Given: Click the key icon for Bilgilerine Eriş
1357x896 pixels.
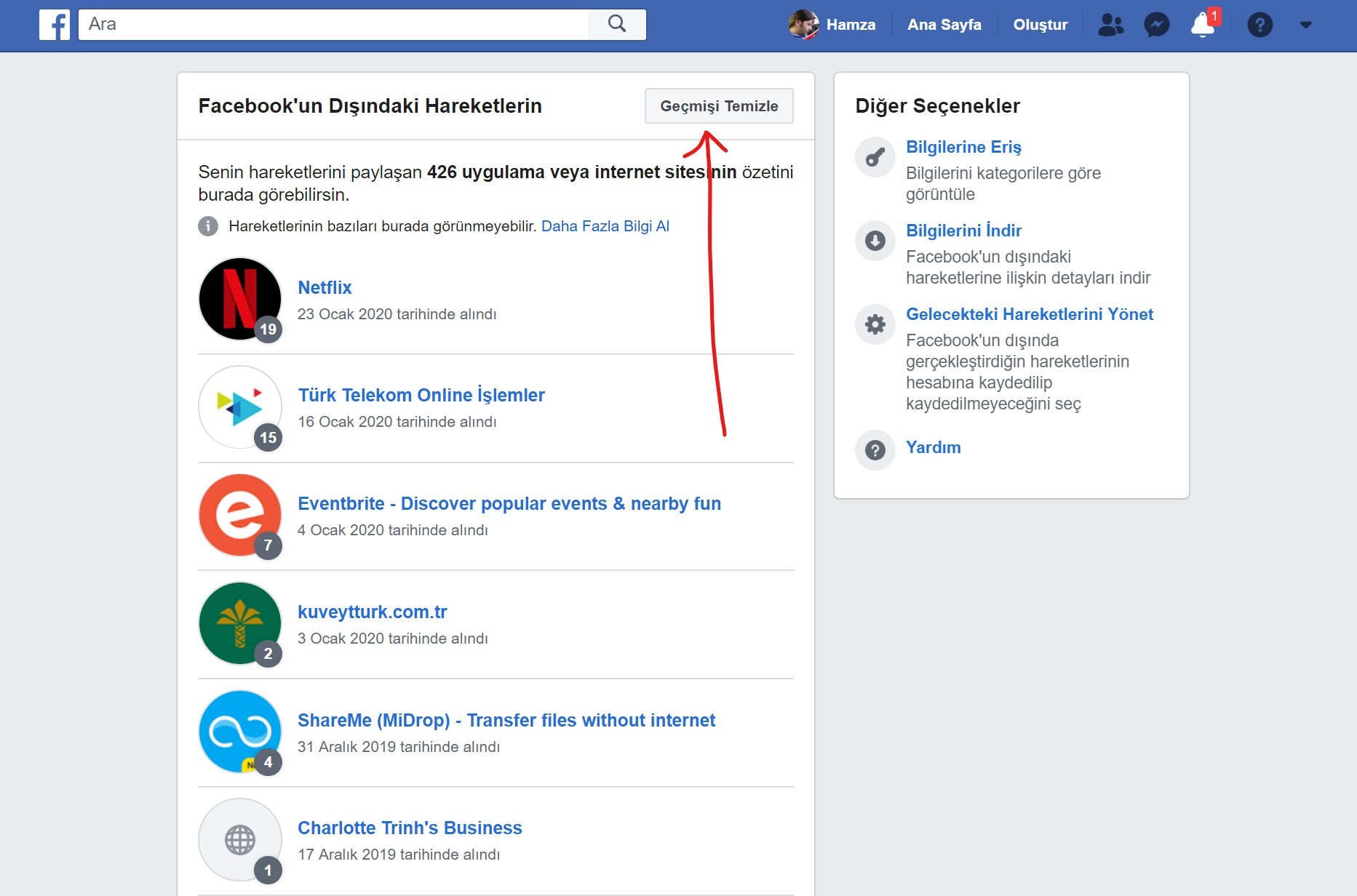Looking at the screenshot, I should point(875,157).
